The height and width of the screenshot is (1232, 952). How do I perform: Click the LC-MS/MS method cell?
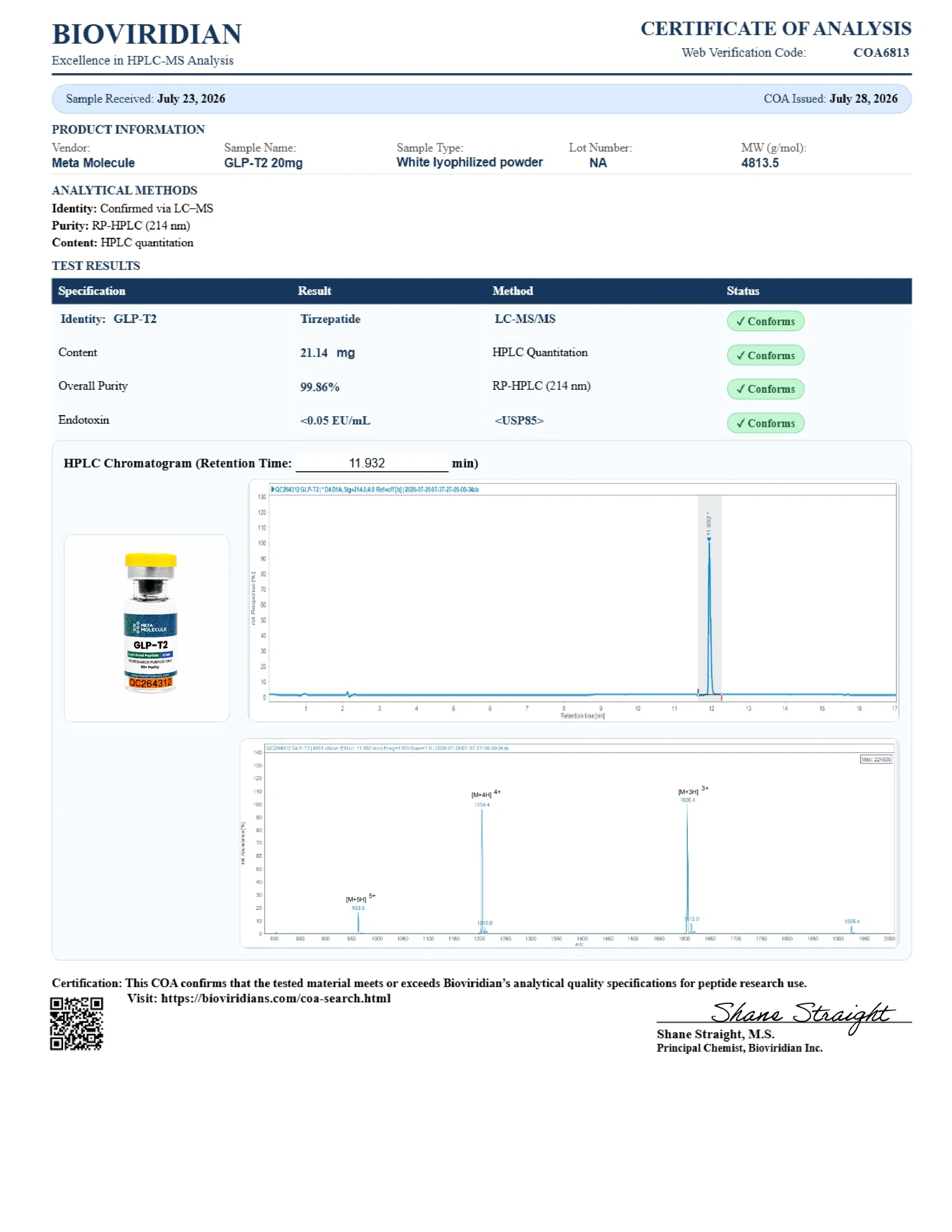tap(525, 319)
